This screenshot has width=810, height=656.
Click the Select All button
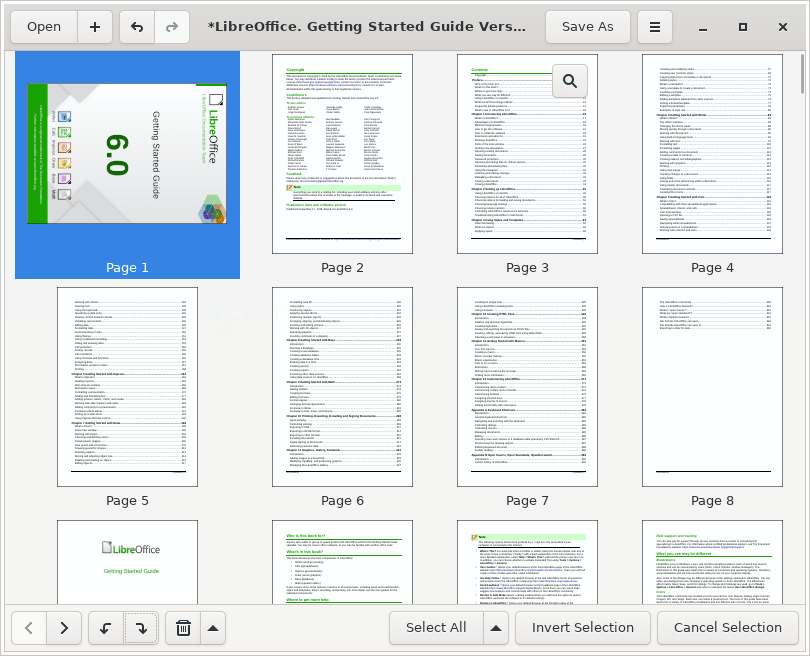(x=436, y=628)
